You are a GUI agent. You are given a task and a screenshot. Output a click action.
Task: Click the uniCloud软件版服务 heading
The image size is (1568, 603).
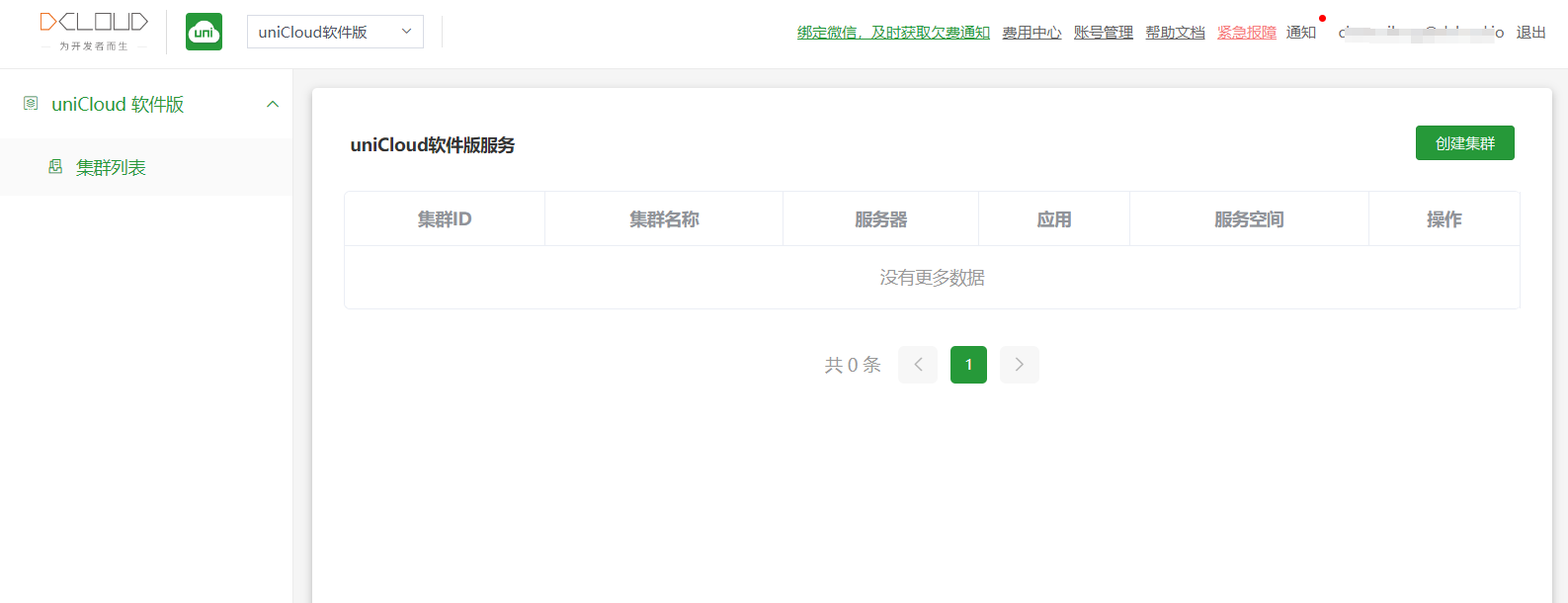[x=433, y=145]
